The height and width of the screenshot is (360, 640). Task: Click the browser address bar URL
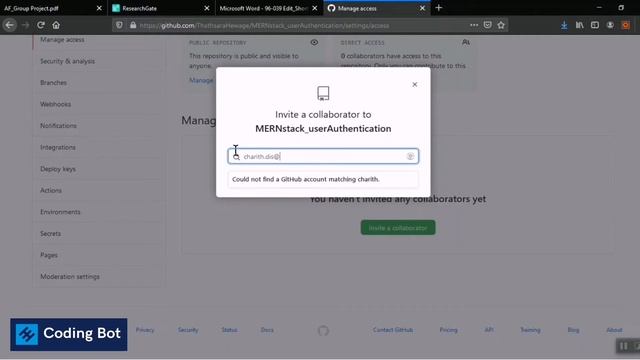click(x=264, y=25)
